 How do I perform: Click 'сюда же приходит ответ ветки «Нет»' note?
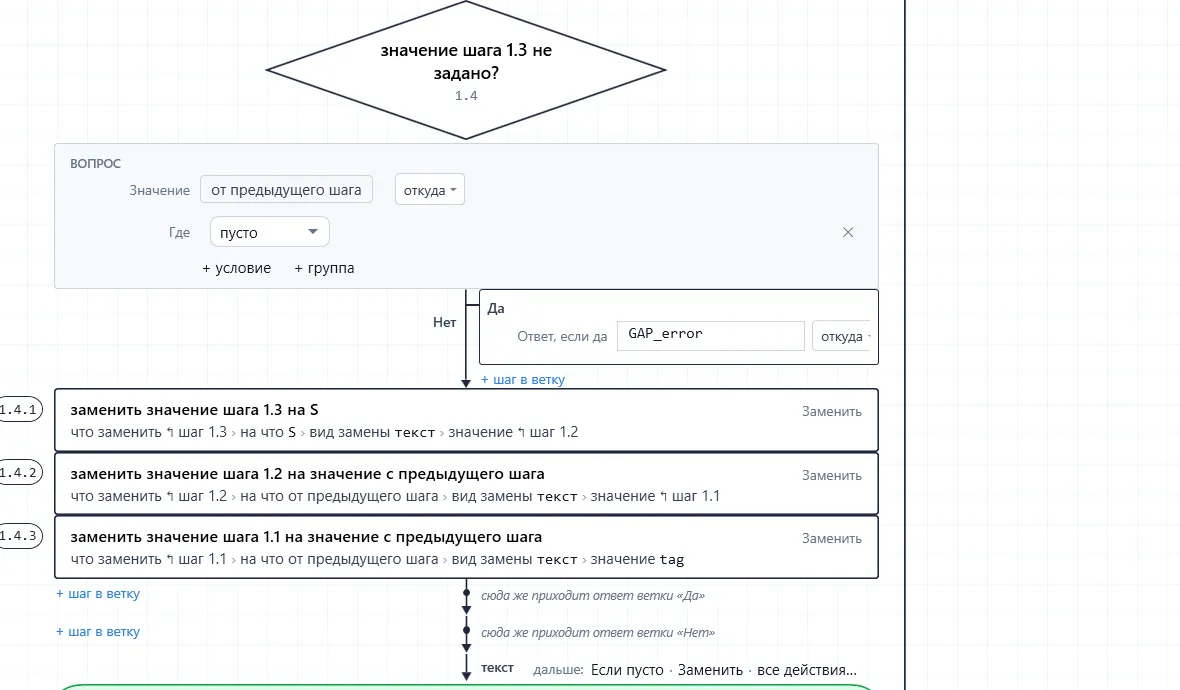pos(598,633)
